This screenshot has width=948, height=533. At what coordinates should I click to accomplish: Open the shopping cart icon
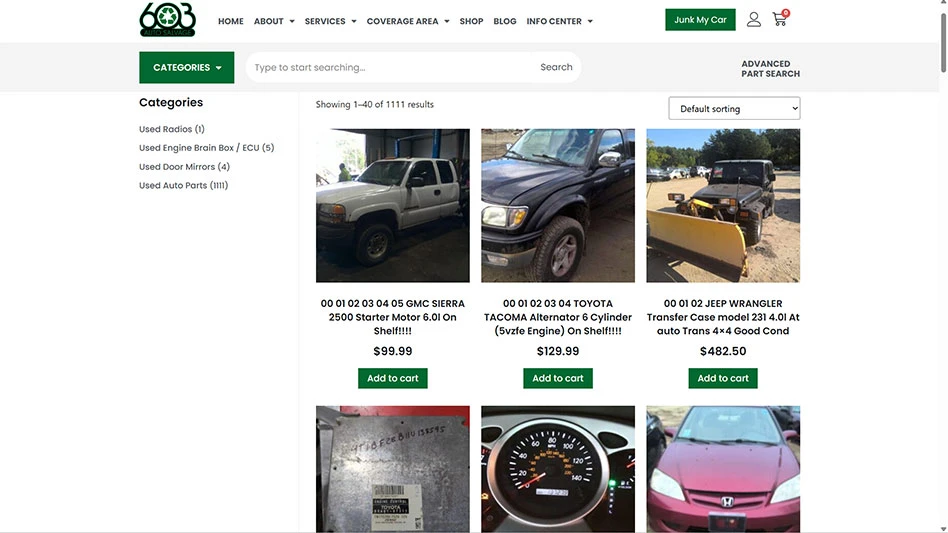[780, 19]
